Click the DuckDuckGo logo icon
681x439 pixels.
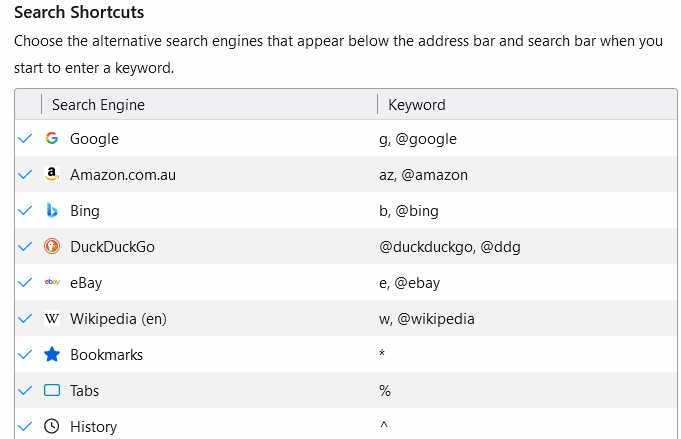pos(52,246)
